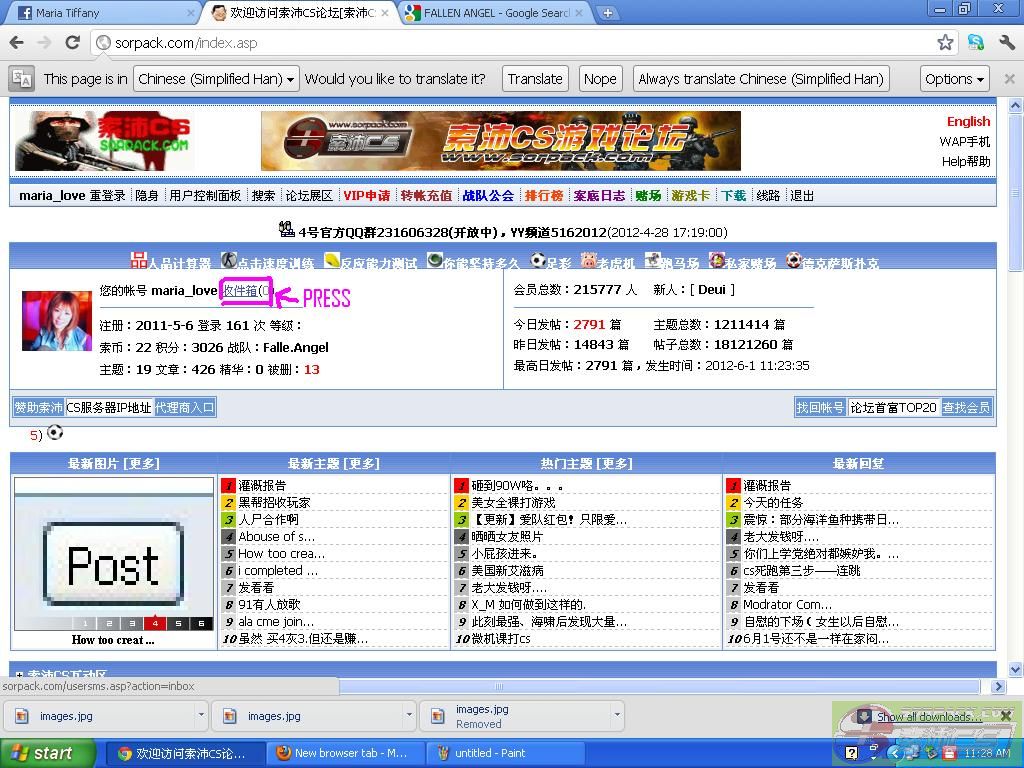The image size is (1024, 768).
Task: Select slide 4 on the image carousel
Action: 155,623
